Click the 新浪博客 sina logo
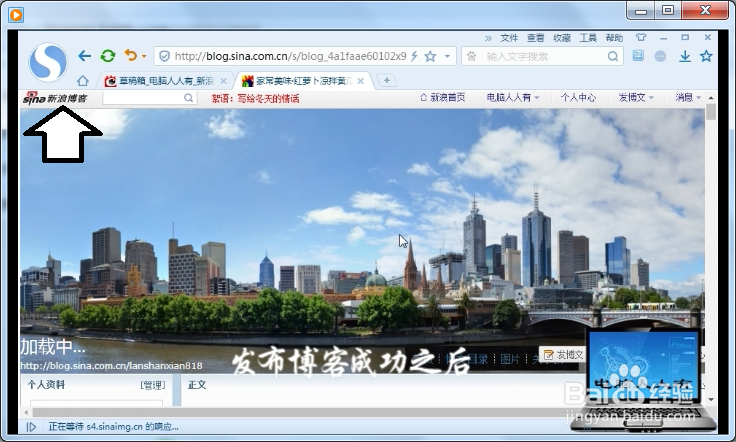 55,98
